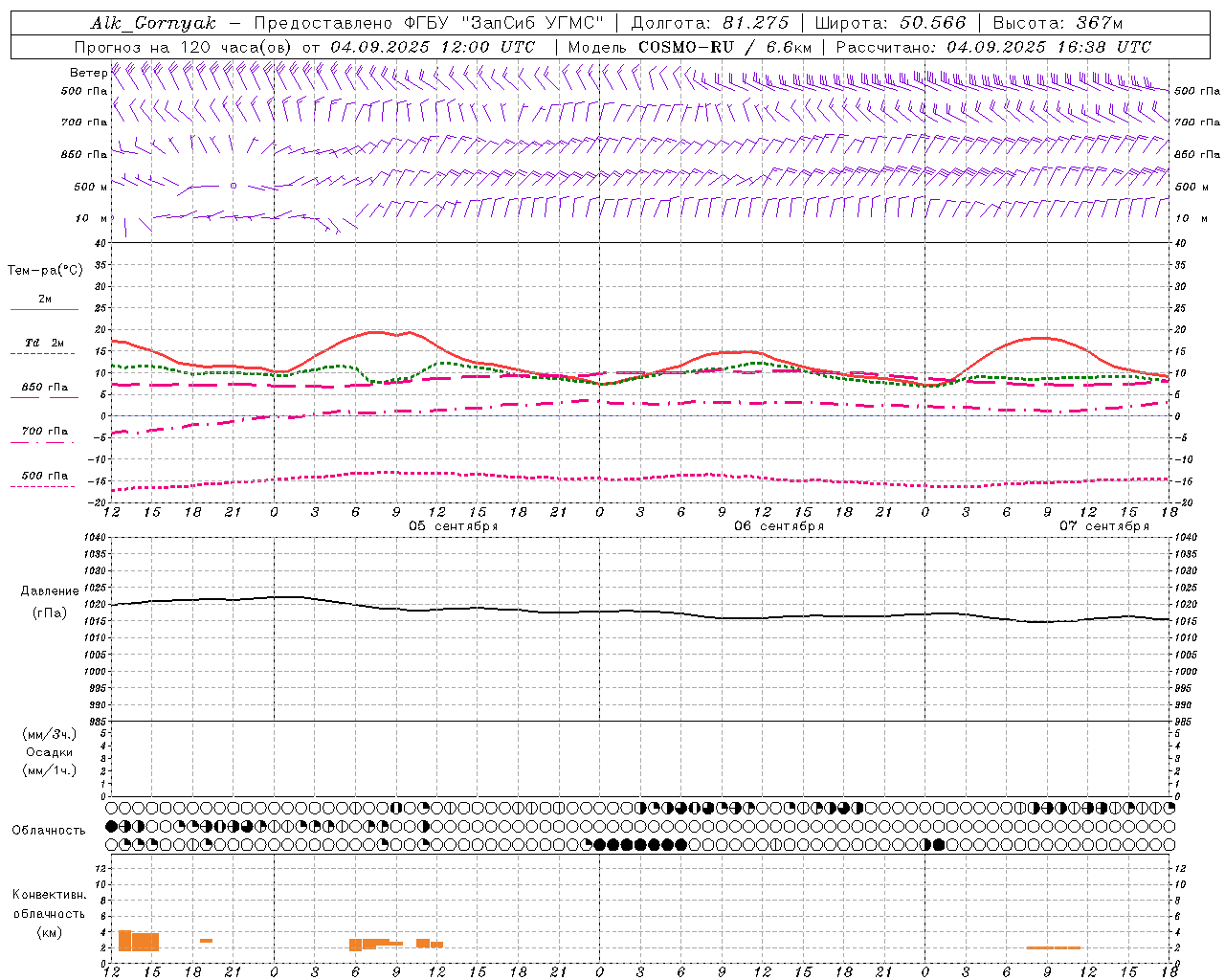Viewport: 1225px width, 980px height.
Task: Click the 'Ветер' wind panel label
Action: pos(88,73)
